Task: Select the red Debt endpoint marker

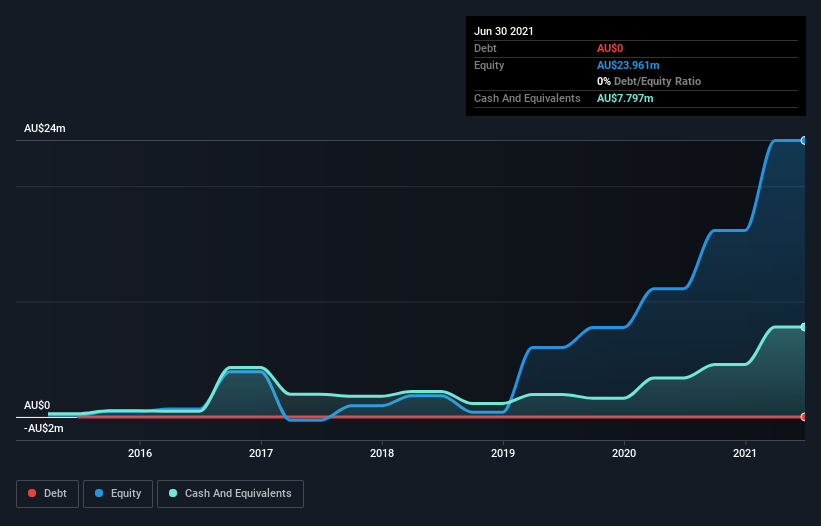Action: (804, 417)
